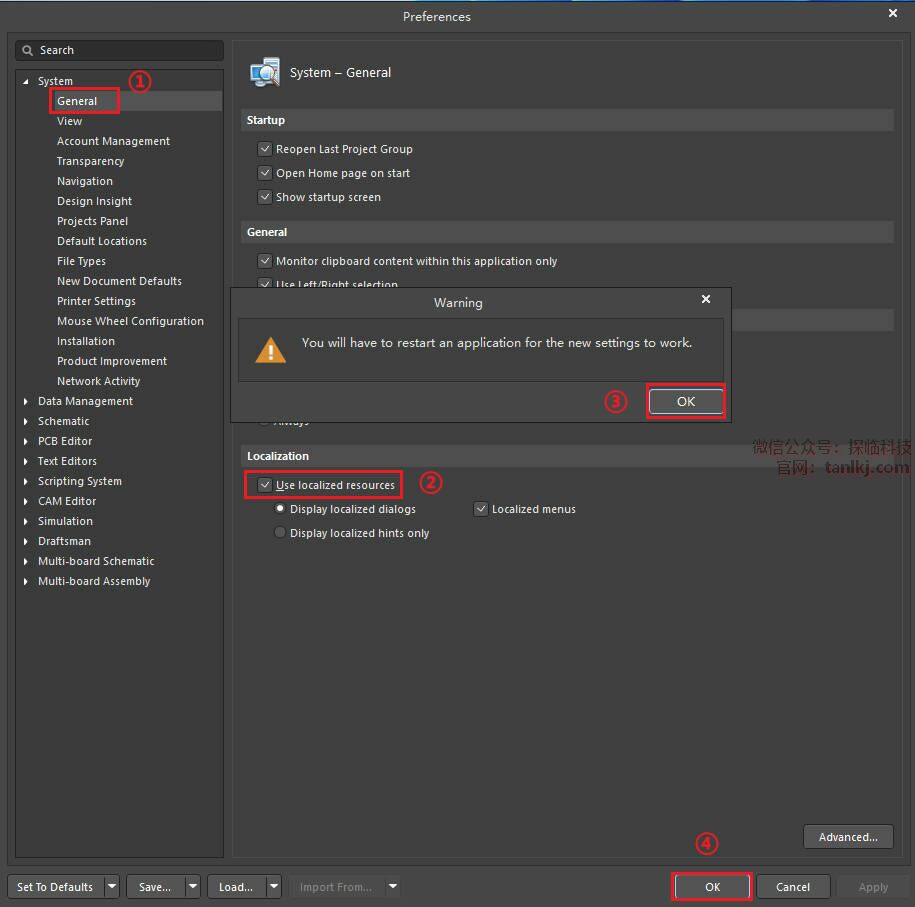Click the Load... button
Screen dimensions: 915x907
236,887
